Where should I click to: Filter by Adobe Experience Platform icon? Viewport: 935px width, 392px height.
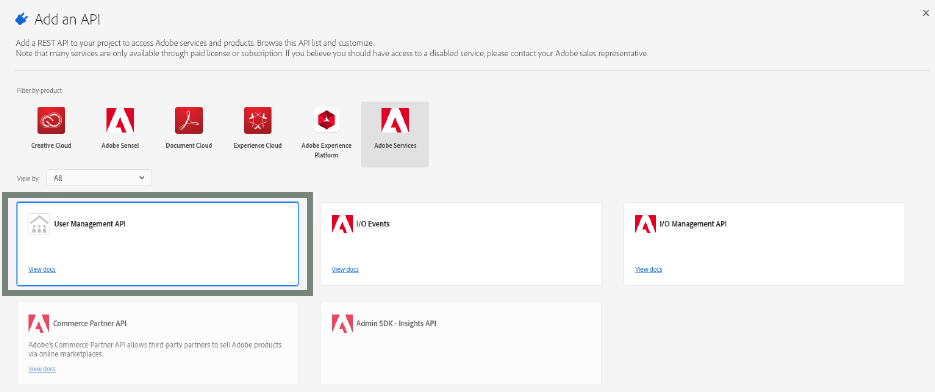[326, 121]
